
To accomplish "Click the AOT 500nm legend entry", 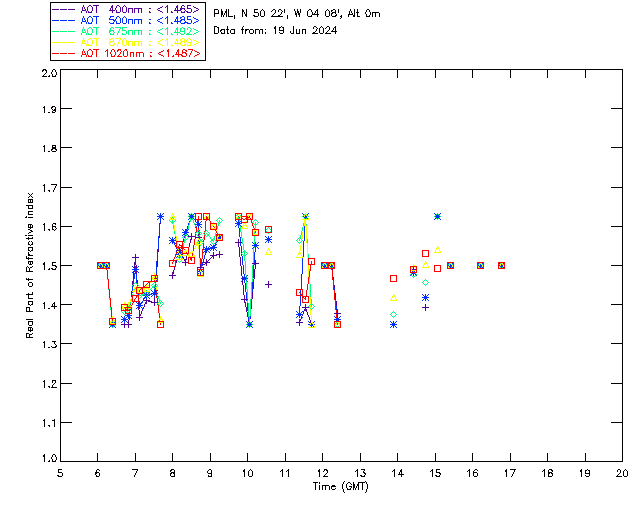I will [126, 20].
